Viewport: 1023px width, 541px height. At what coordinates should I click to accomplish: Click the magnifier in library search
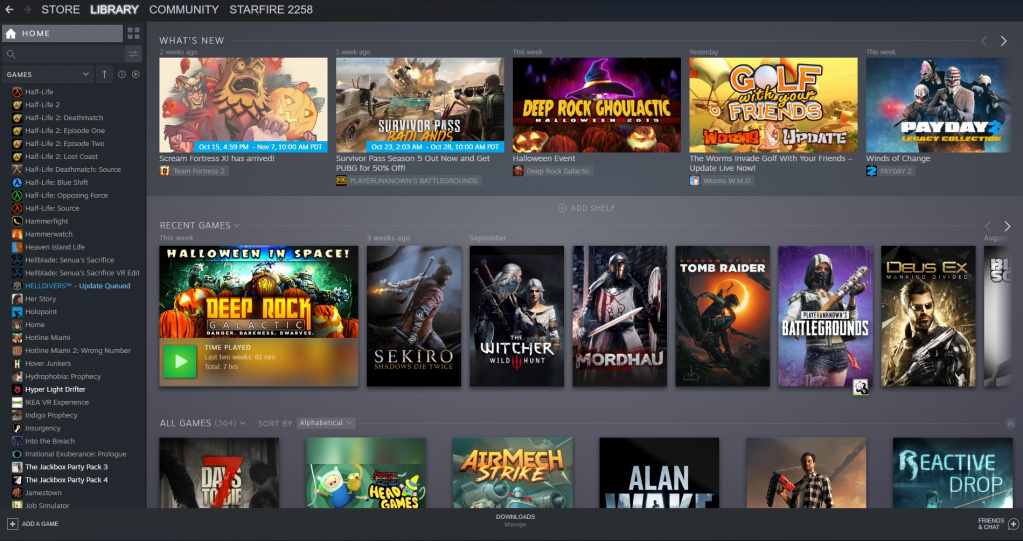click(x=11, y=54)
